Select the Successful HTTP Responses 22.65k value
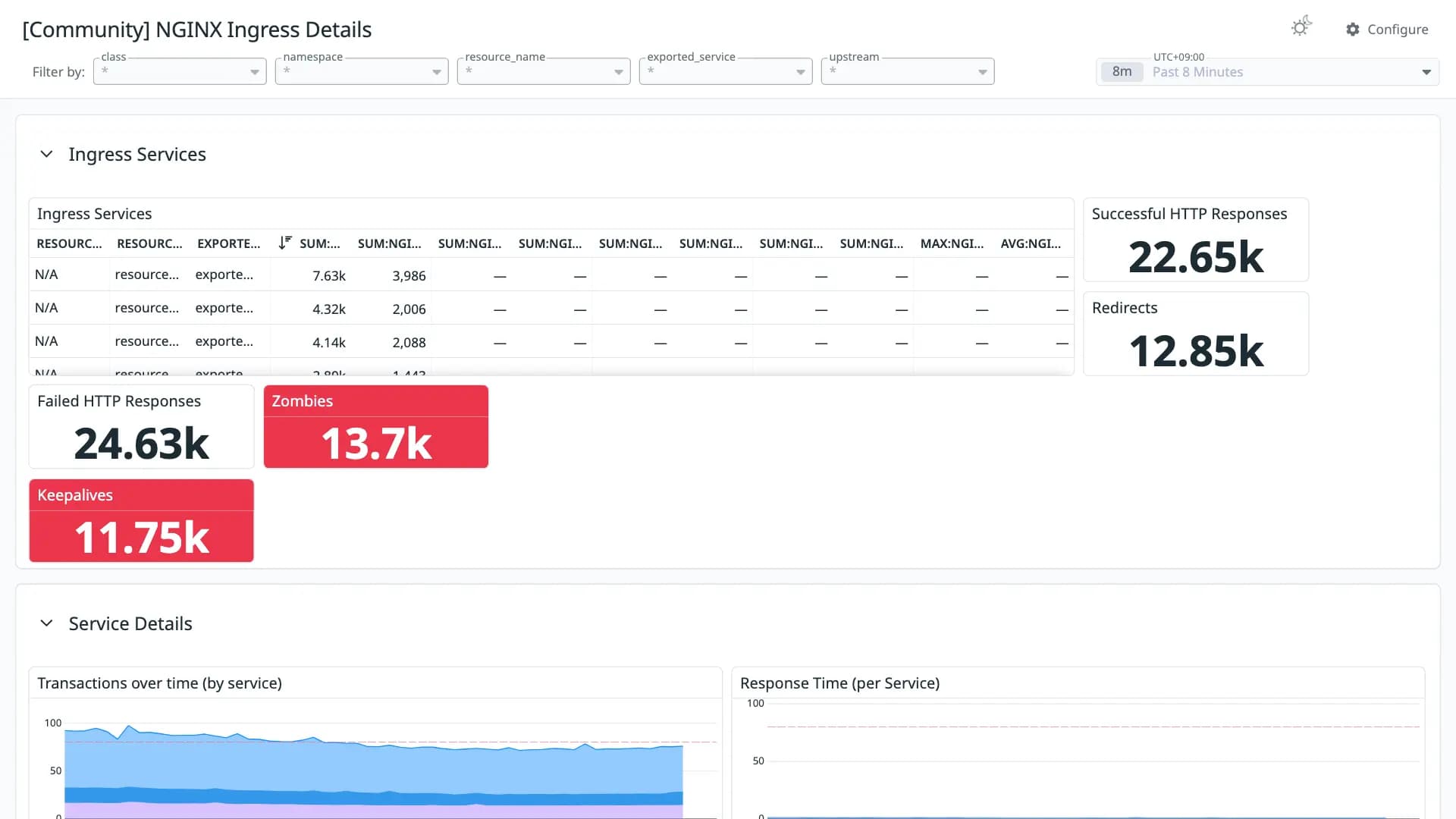1456x819 pixels. click(x=1196, y=257)
